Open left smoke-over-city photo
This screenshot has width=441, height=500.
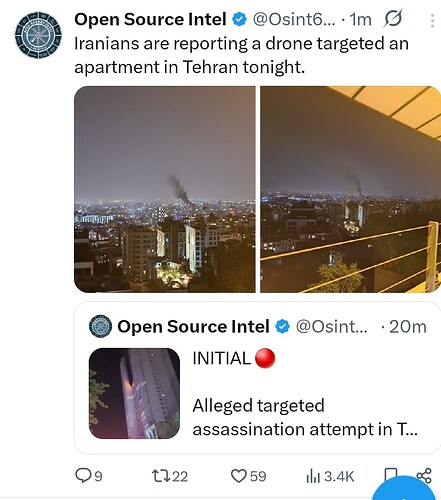tap(165, 189)
